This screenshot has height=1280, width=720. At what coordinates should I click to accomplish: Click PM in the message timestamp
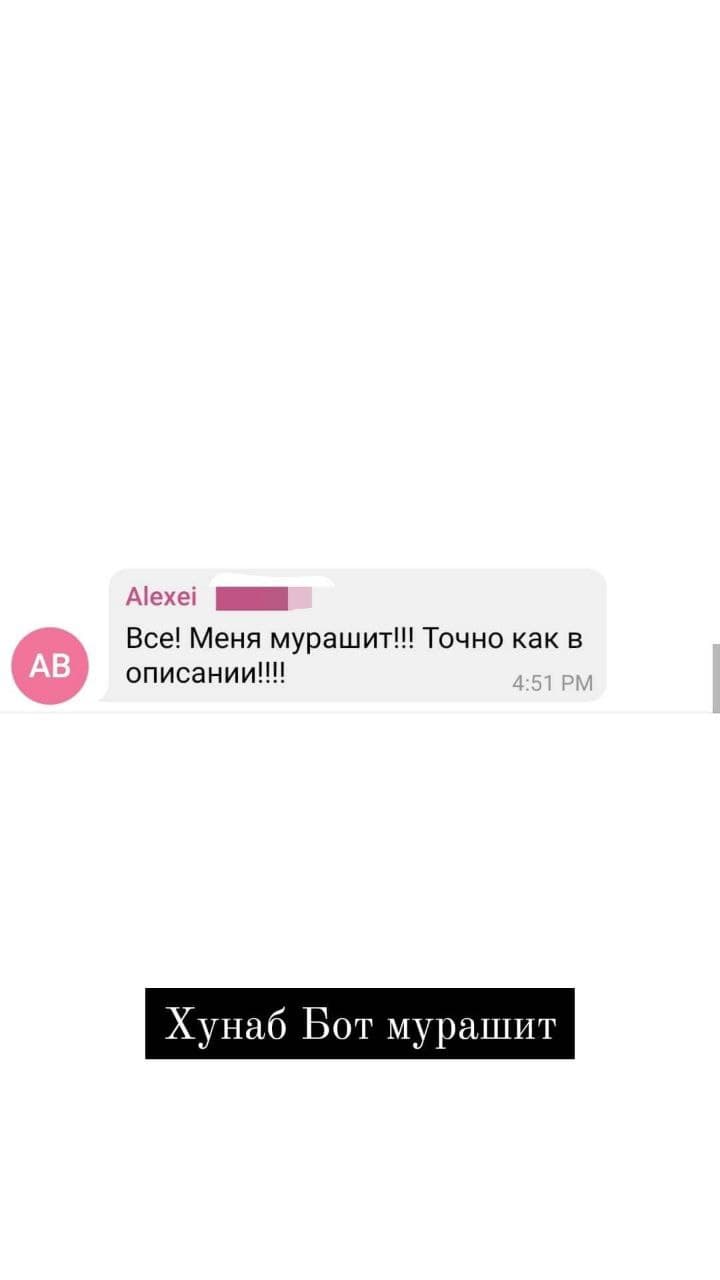tap(577, 683)
